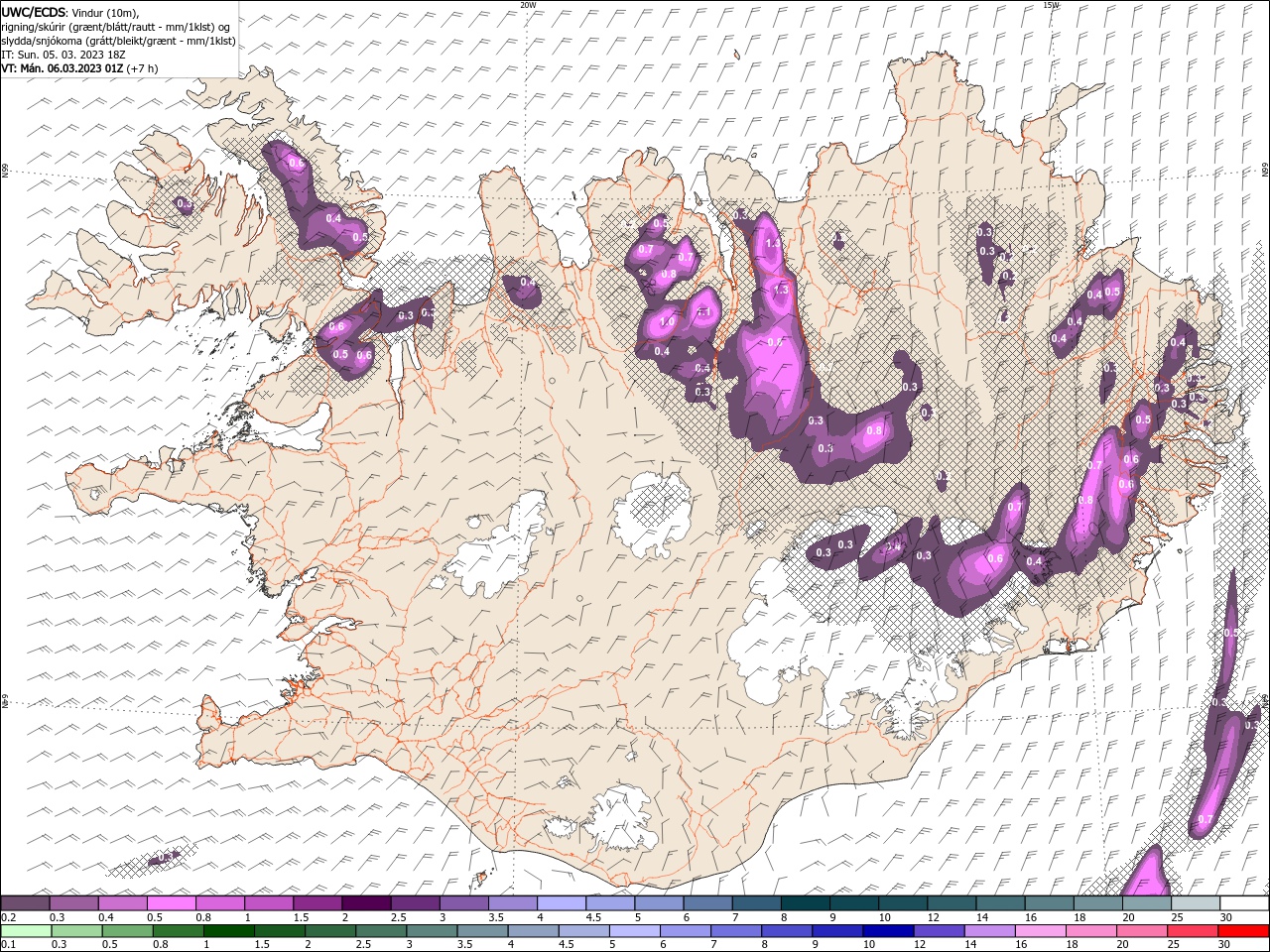This screenshot has height=952, width=1270.
Task: Click the header text 'UWC/ECDS: Vindur (10m),'
Action: pos(70,12)
